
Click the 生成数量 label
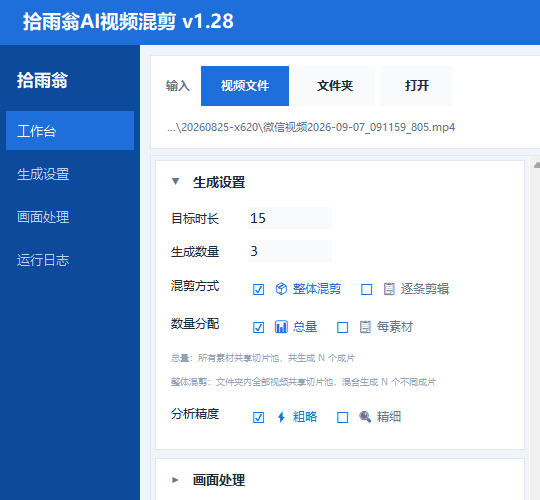[195, 252]
